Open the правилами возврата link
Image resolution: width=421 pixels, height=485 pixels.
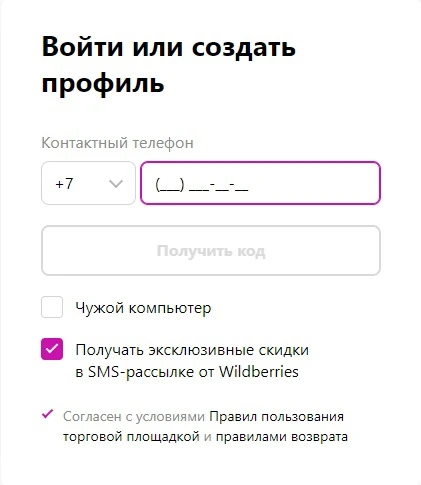point(282,437)
